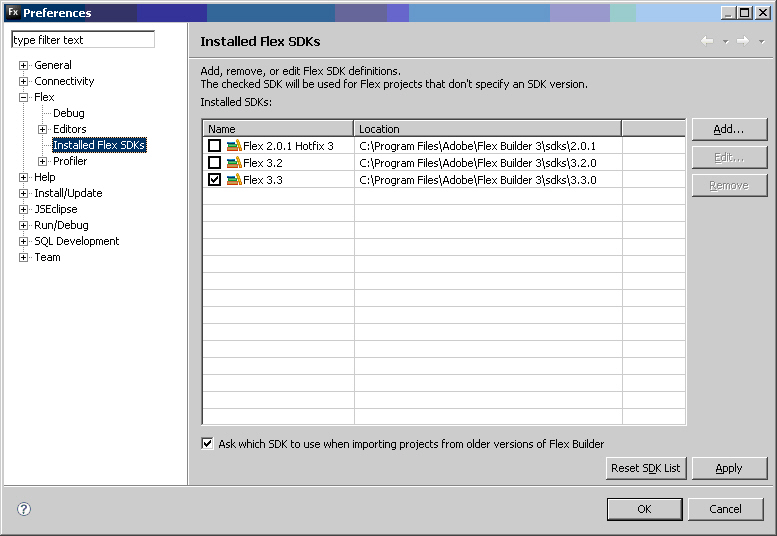Select the Run/Debug preference category
777x536 pixels.
61,225
